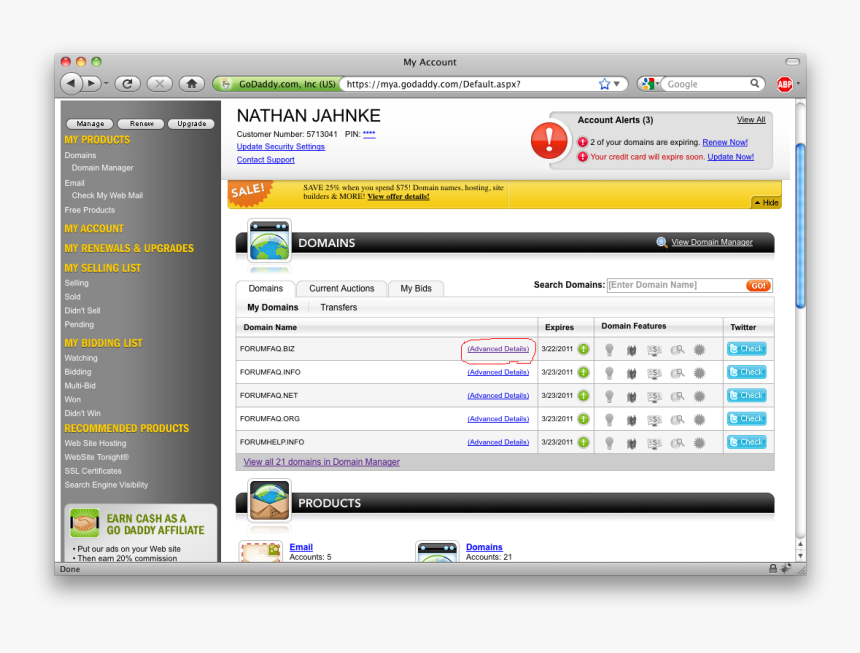Image resolution: width=860 pixels, height=653 pixels.
Task: Click the magnifier feature icon for FORUMFAQ.ORG
Action: [x=677, y=420]
